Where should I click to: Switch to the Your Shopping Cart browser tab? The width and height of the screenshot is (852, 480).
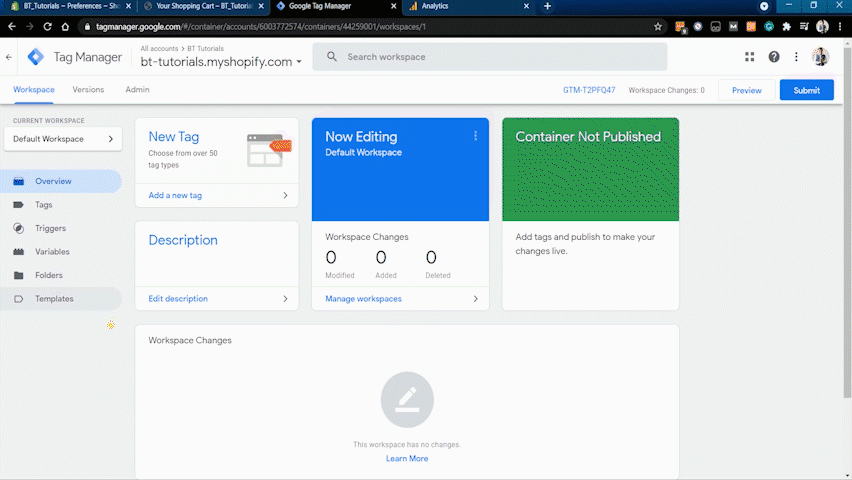pos(204,6)
